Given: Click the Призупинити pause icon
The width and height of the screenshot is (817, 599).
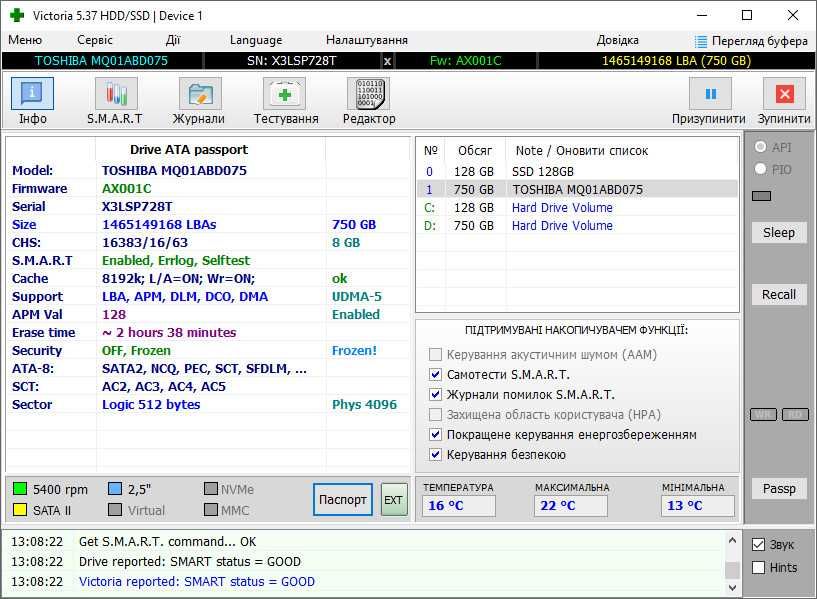Looking at the screenshot, I should 710,94.
